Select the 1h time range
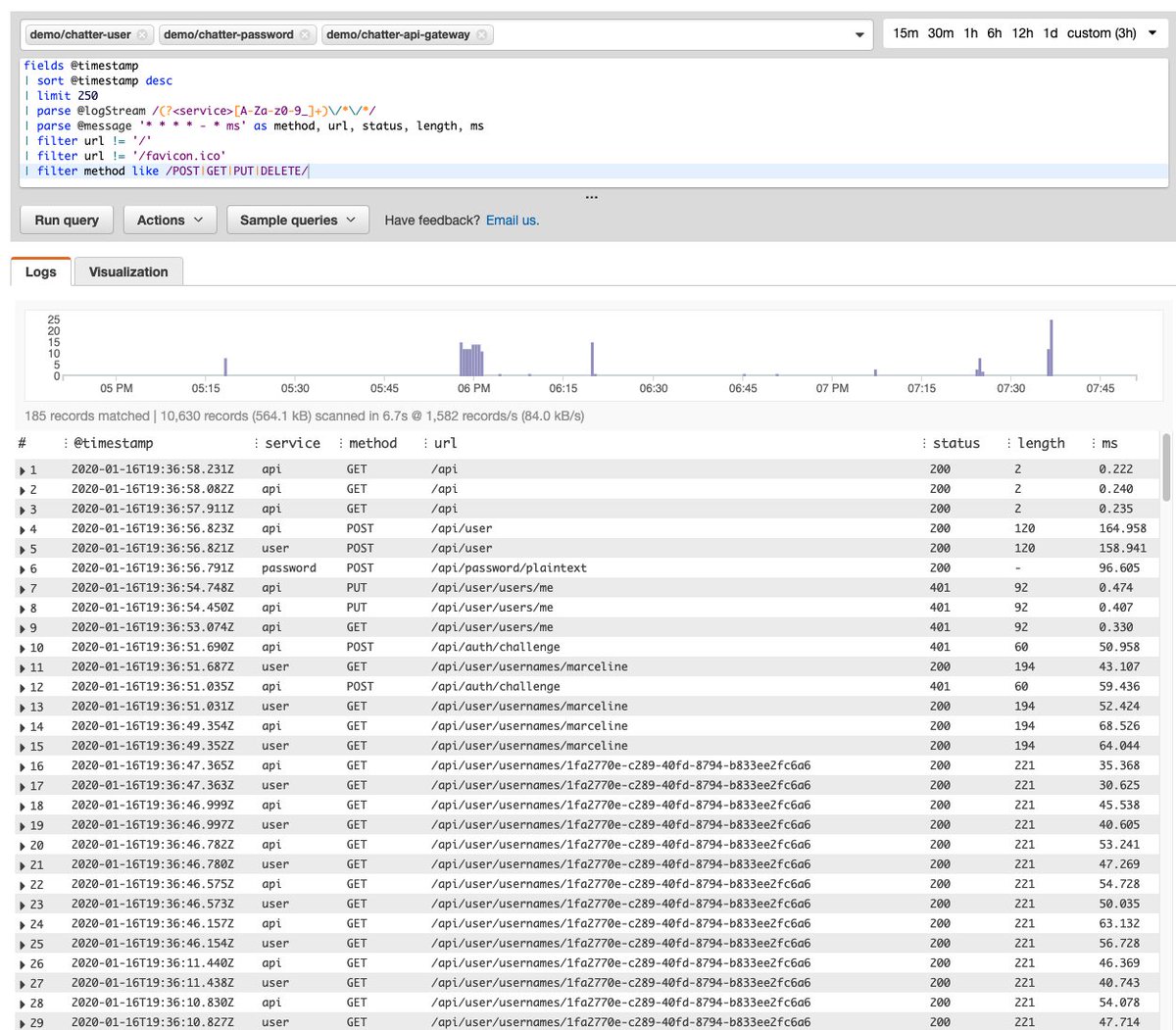1176x1030 pixels. click(x=970, y=33)
